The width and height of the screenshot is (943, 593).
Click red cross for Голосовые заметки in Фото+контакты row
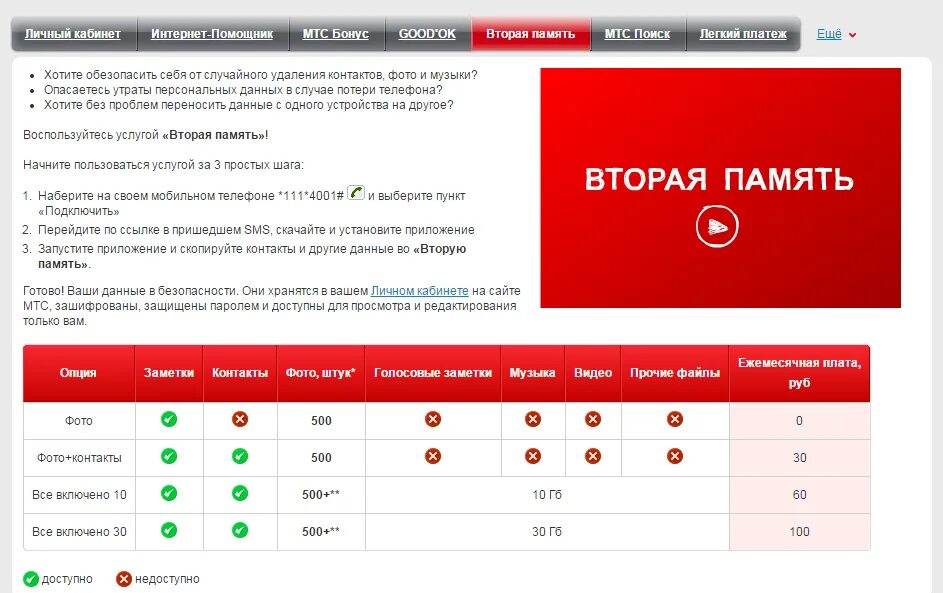click(433, 456)
